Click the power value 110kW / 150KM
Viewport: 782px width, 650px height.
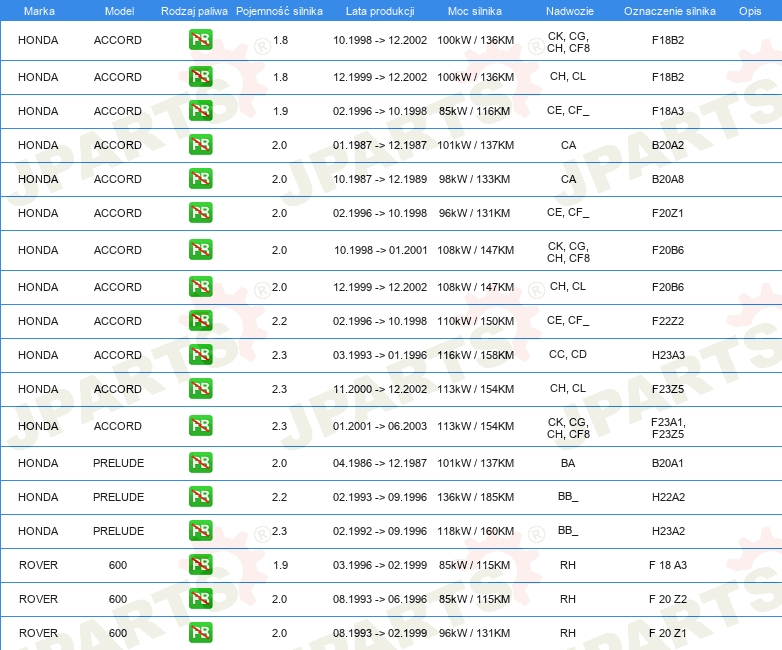475,321
